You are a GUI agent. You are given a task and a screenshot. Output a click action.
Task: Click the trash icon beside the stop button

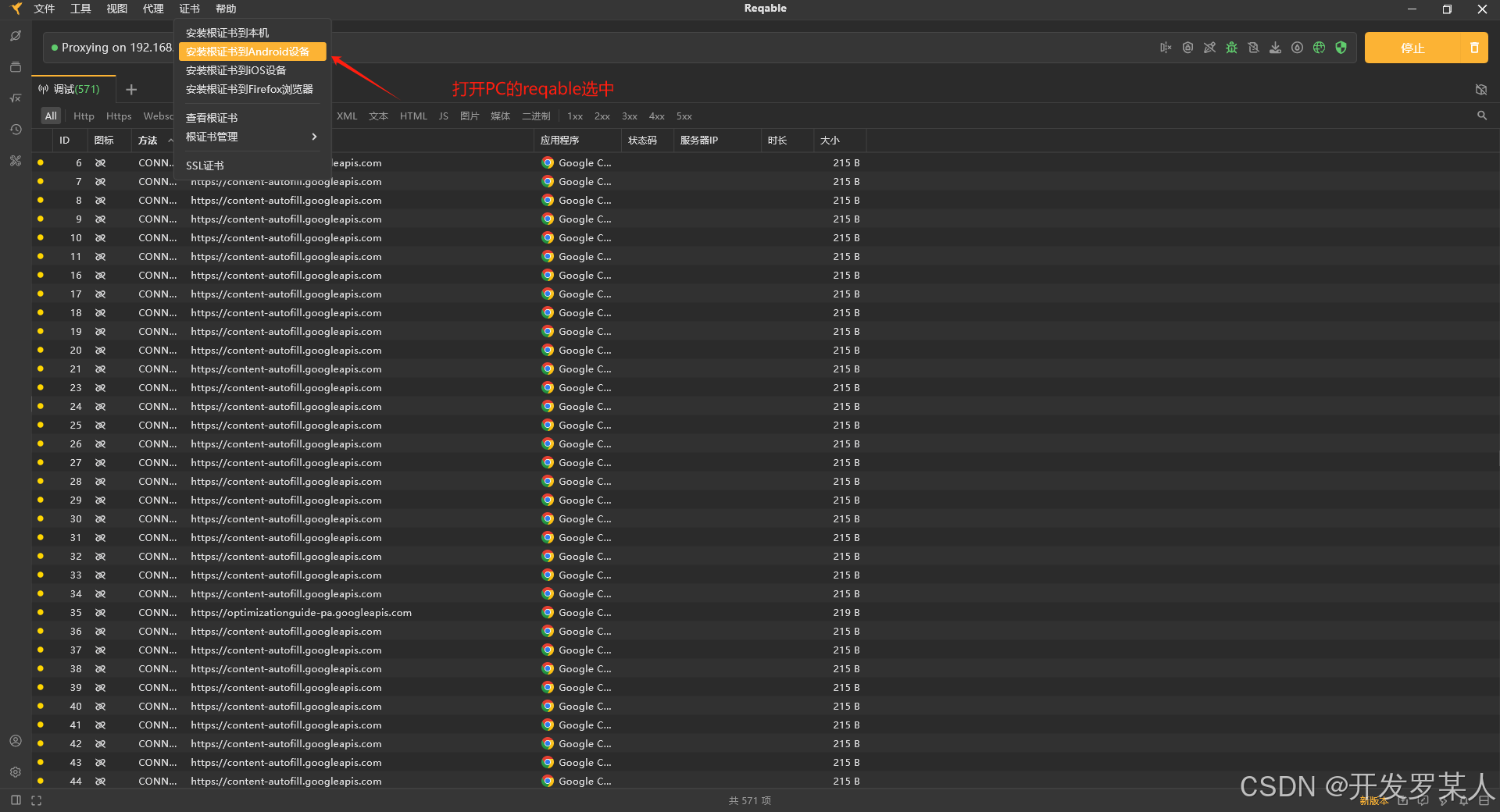pos(1474,48)
